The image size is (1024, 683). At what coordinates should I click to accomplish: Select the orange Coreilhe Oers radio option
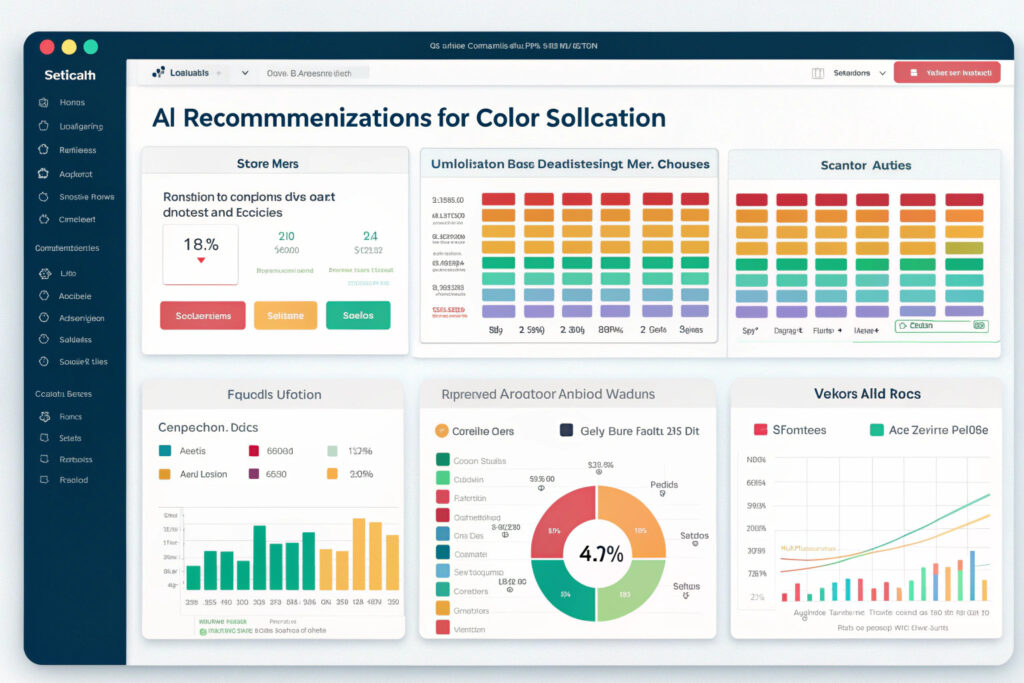(441, 431)
